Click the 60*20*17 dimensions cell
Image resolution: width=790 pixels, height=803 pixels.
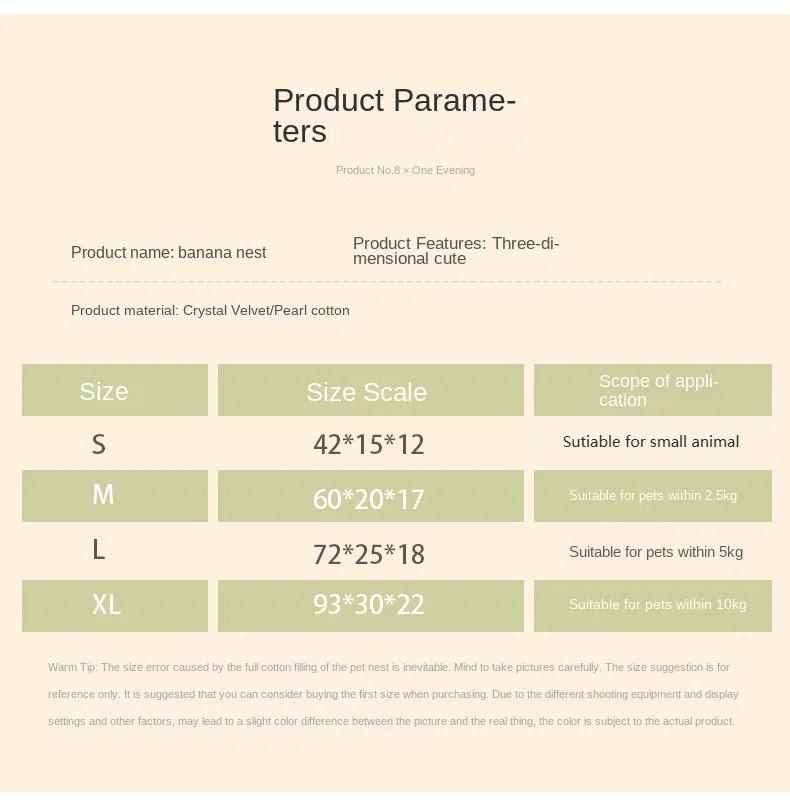click(369, 498)
